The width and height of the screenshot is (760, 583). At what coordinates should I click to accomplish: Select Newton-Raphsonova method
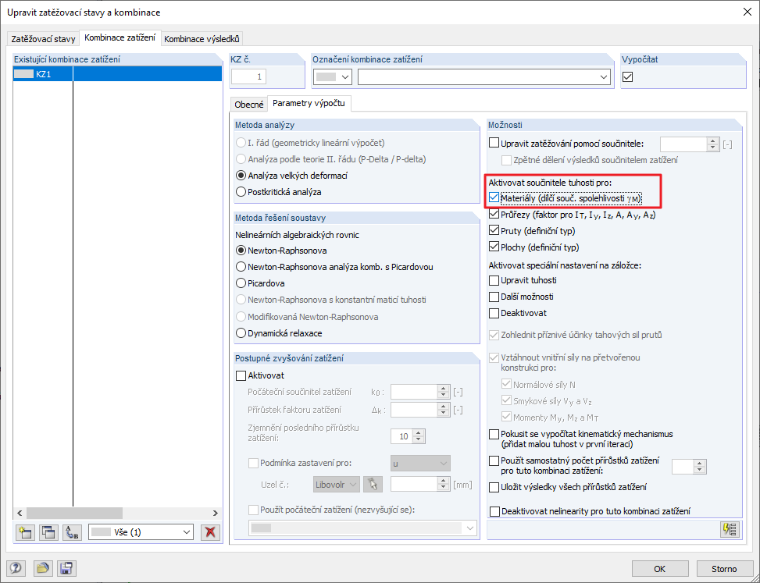click(241, 251)
